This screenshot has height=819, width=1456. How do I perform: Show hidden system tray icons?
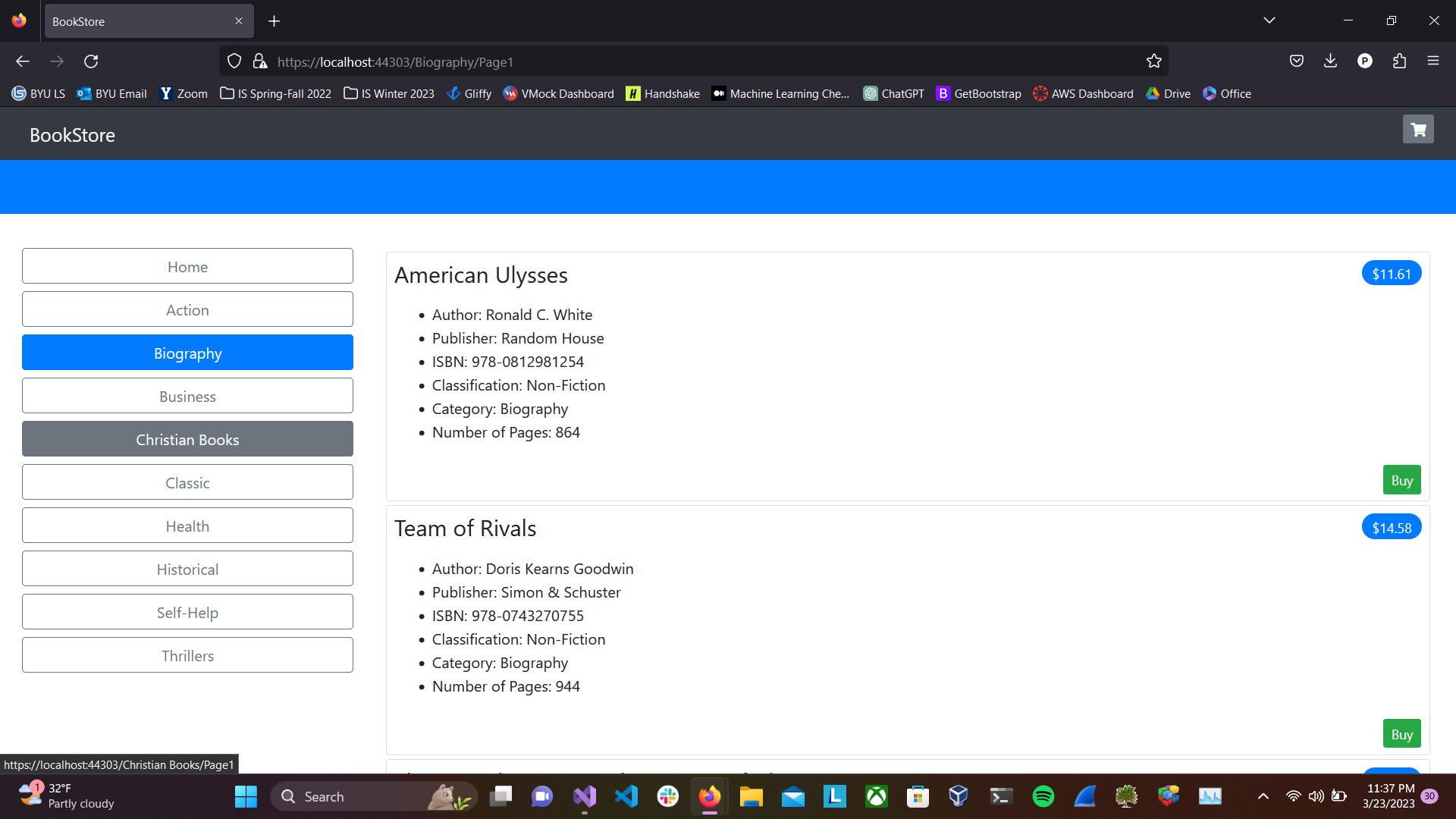[1263, 796]
